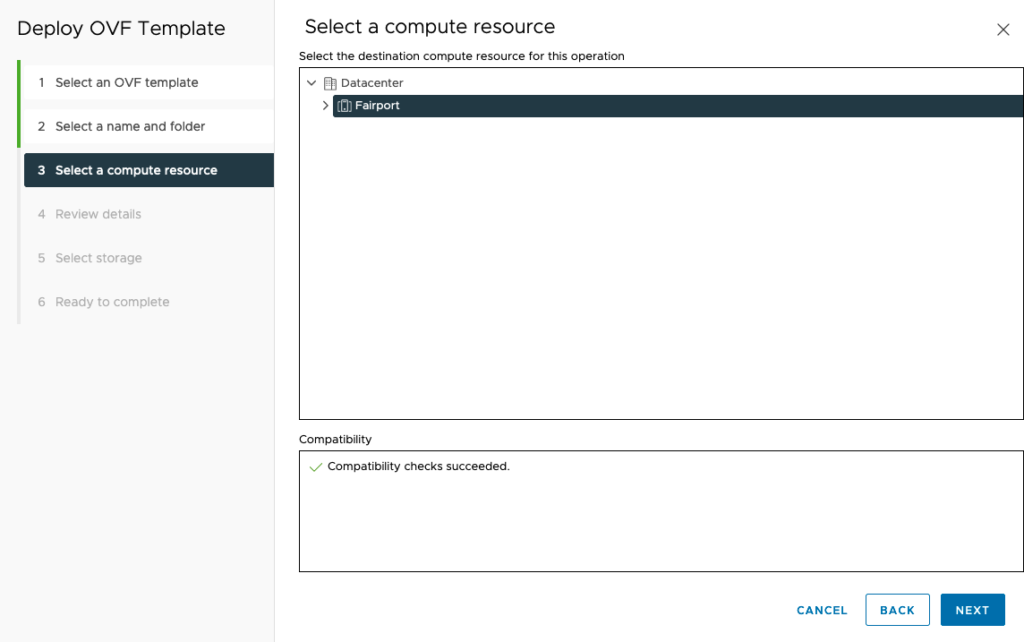The height and width of the screenshot is (642, 1024).
Task: Click the 'Compatibility checks succeeded' message
Action: (x=418, y=467)
